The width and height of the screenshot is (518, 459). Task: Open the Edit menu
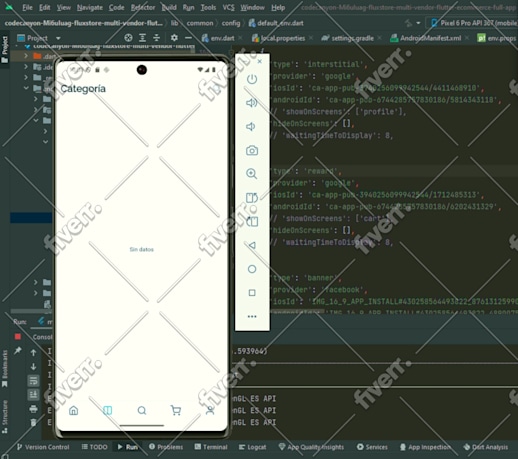[x=45, y=7]
